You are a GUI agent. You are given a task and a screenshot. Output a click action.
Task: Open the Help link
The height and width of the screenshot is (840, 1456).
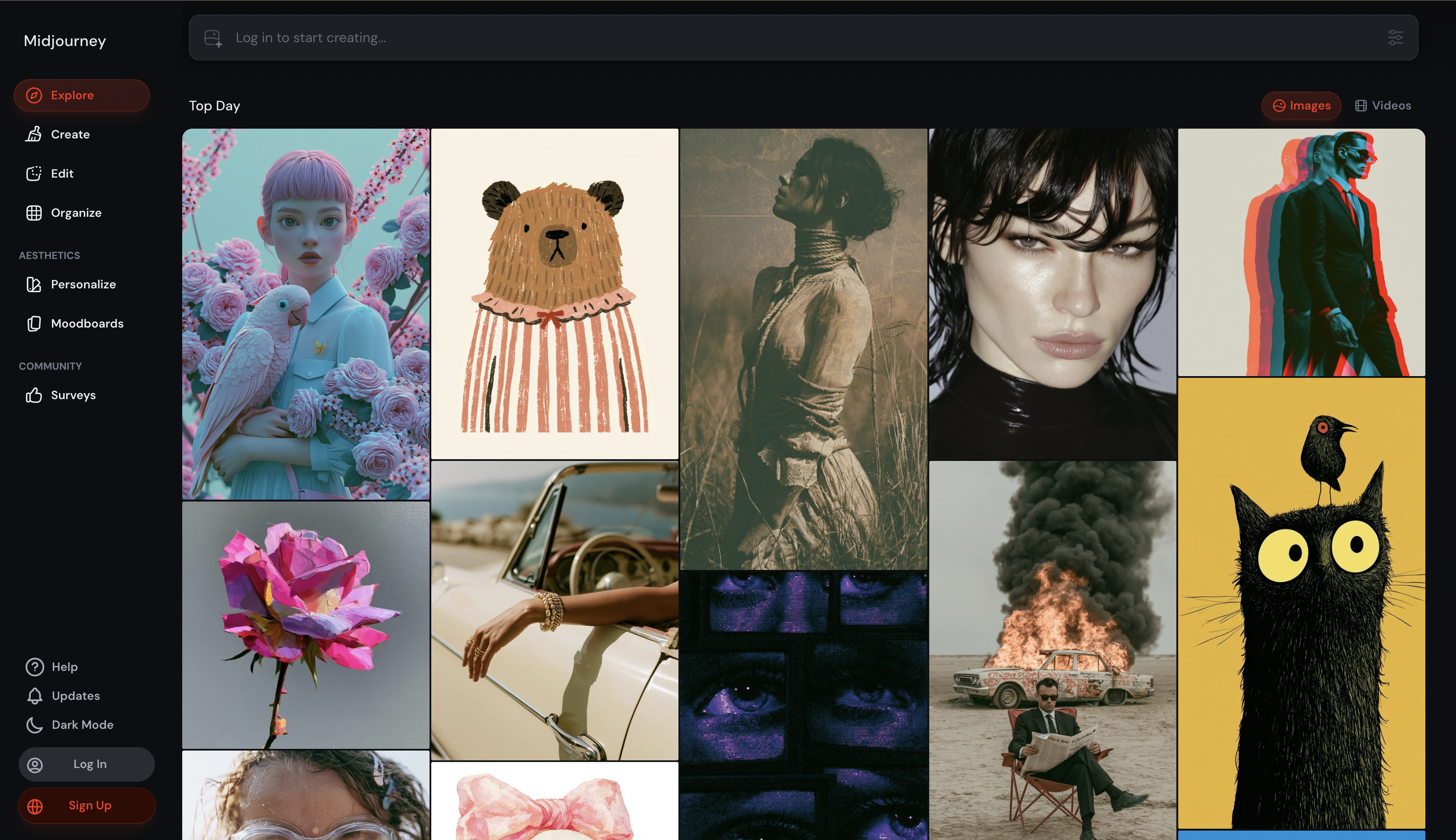coord(52,666)
